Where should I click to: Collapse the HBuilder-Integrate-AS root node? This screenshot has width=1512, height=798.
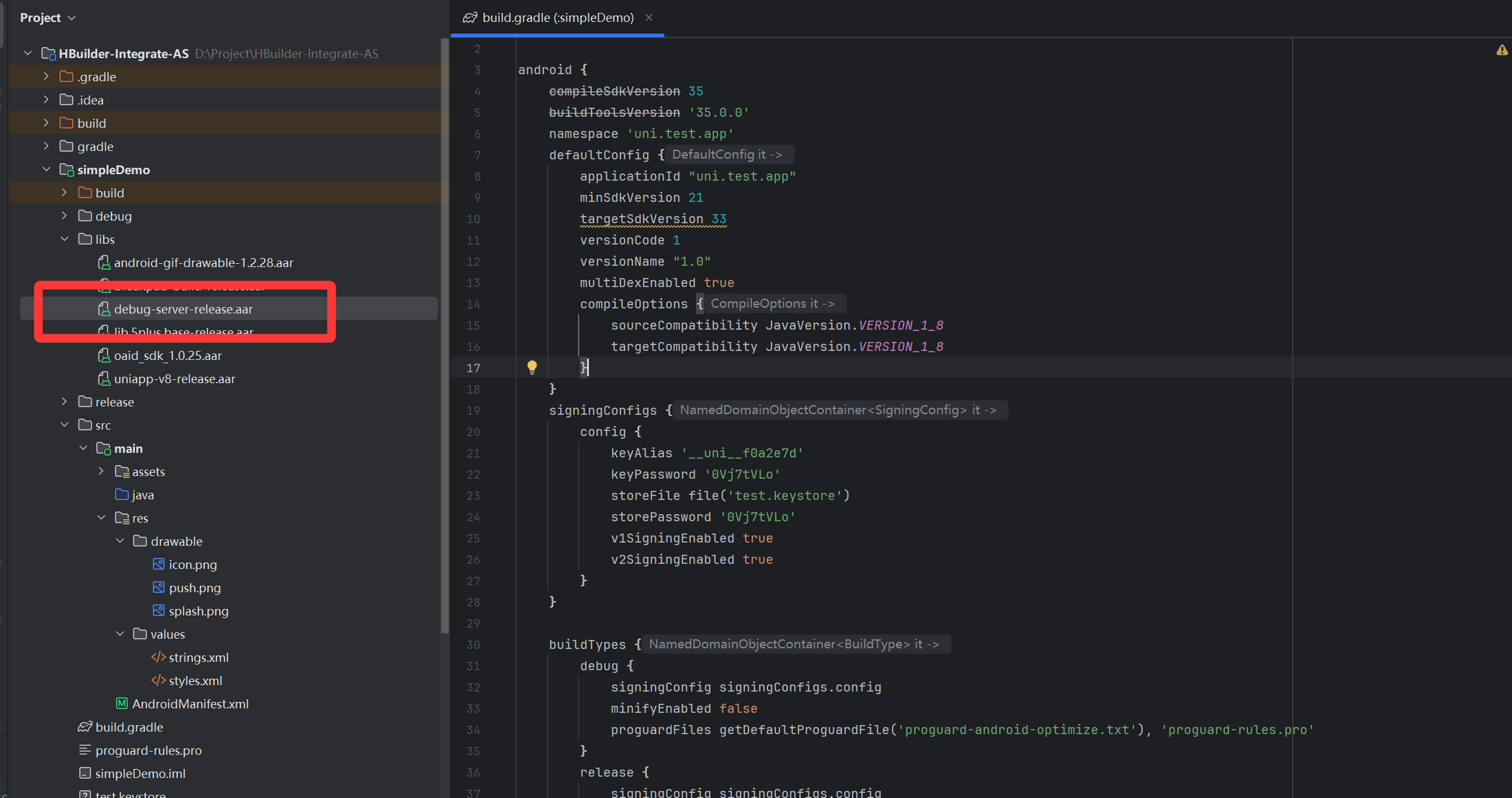tap(28, 53)
